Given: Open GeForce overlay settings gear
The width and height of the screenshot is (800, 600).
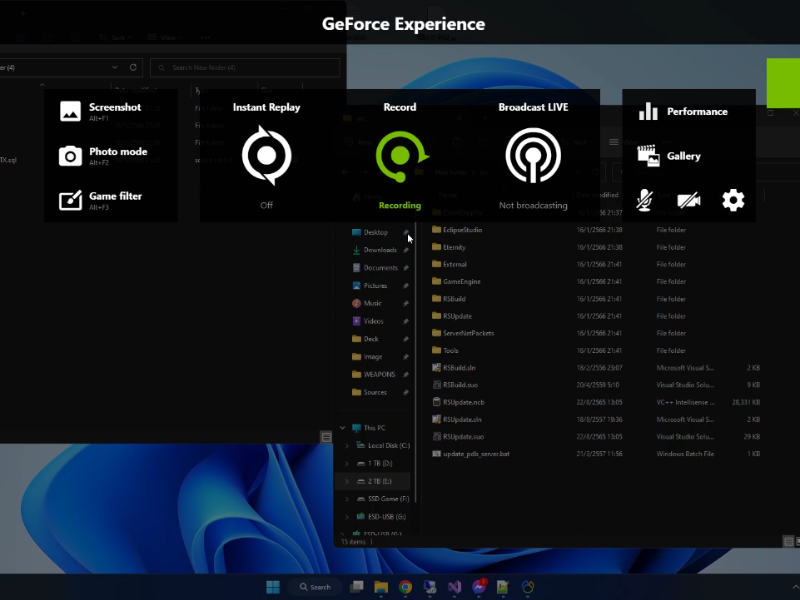Looking at the screenshot, I should point(733,200).
